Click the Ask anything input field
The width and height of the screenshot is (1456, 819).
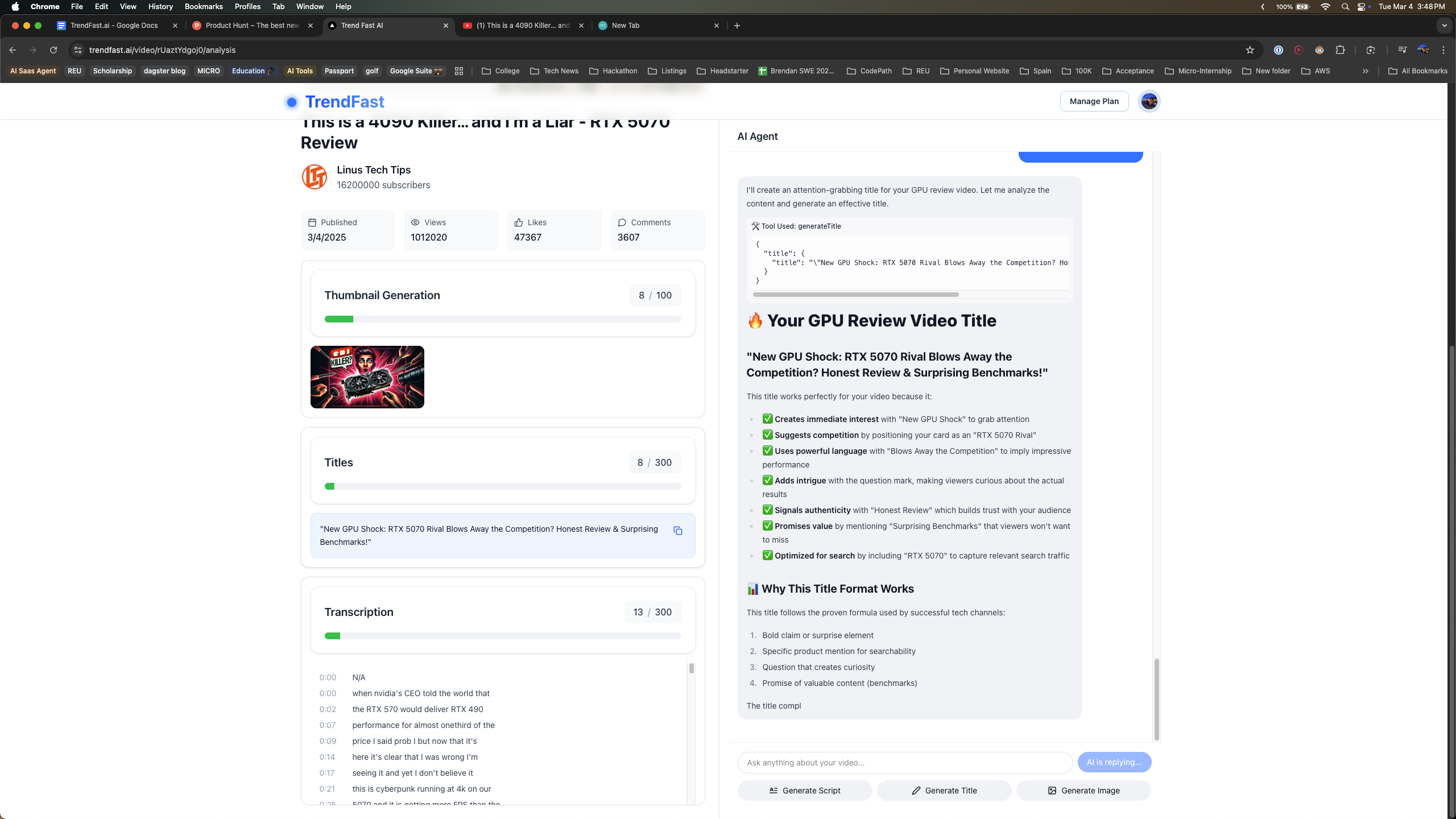click(x=904, y=763)
